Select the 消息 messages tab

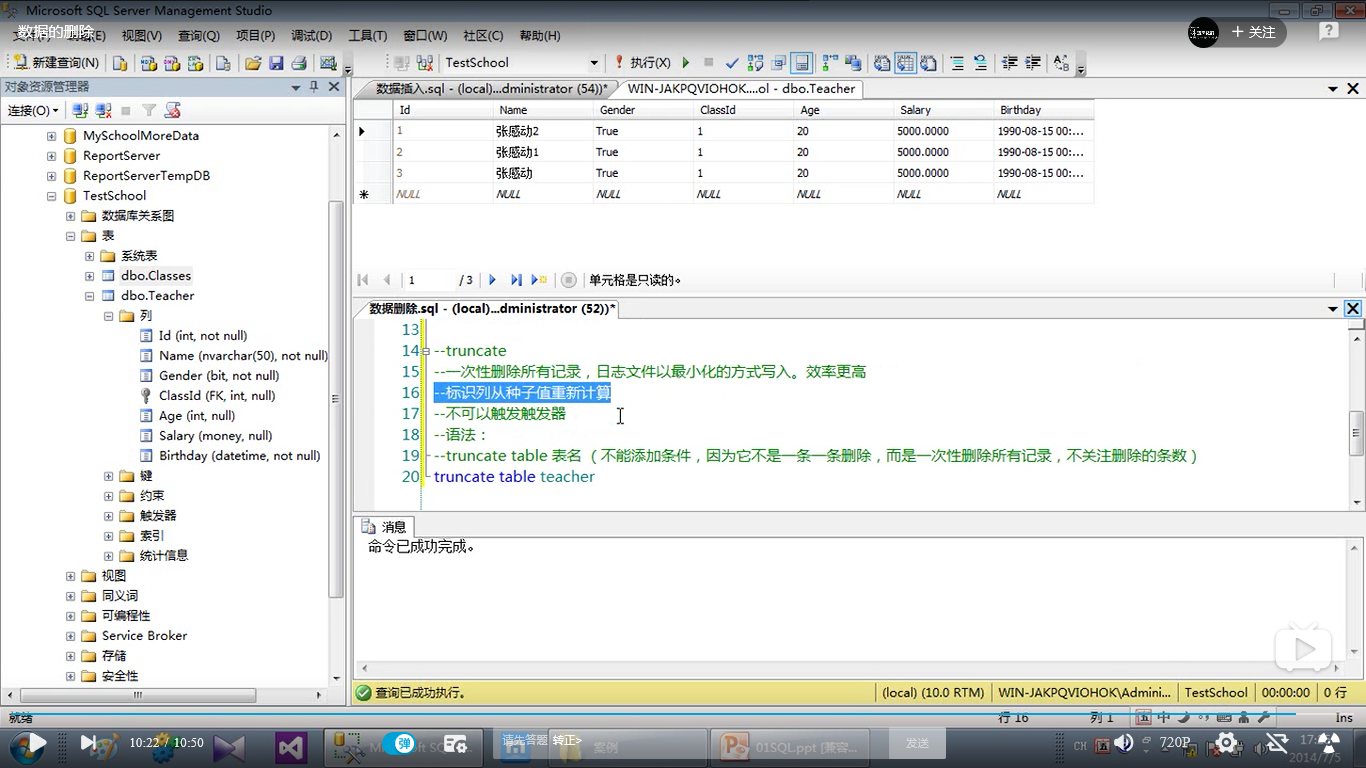tap(385, 527)
